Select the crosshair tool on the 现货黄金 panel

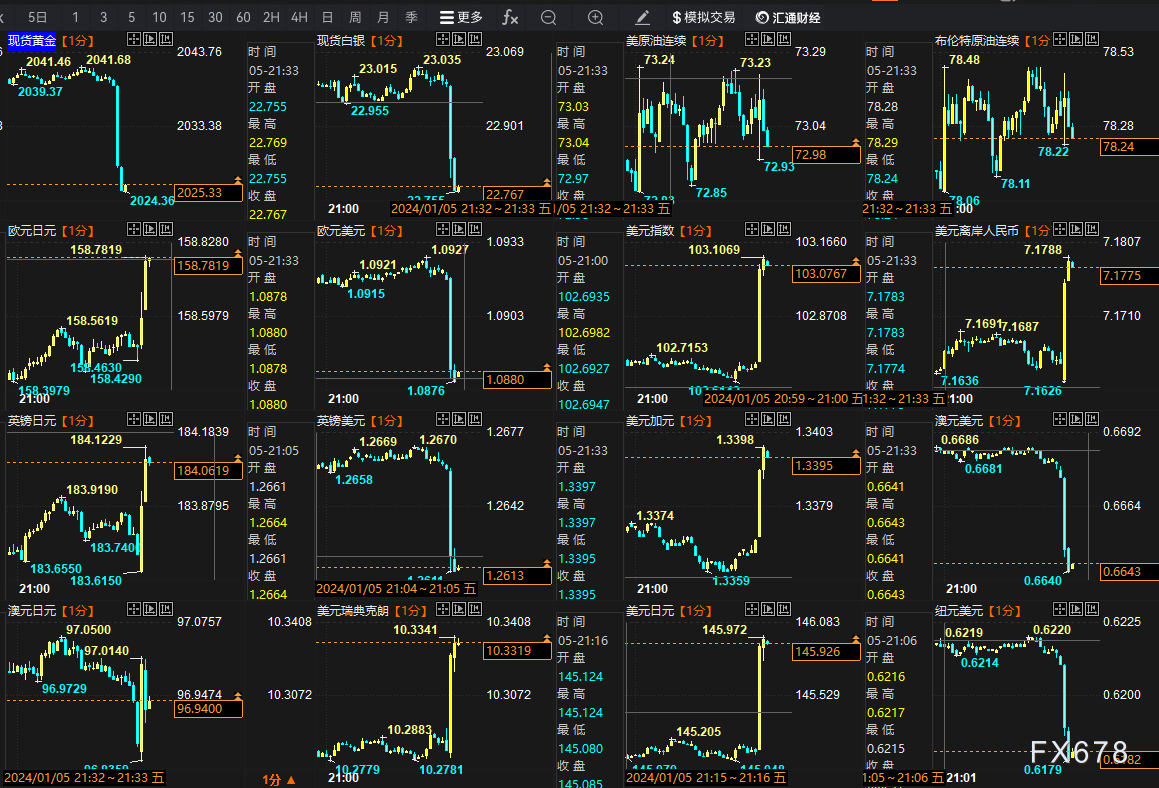click(x=133, y=39)
